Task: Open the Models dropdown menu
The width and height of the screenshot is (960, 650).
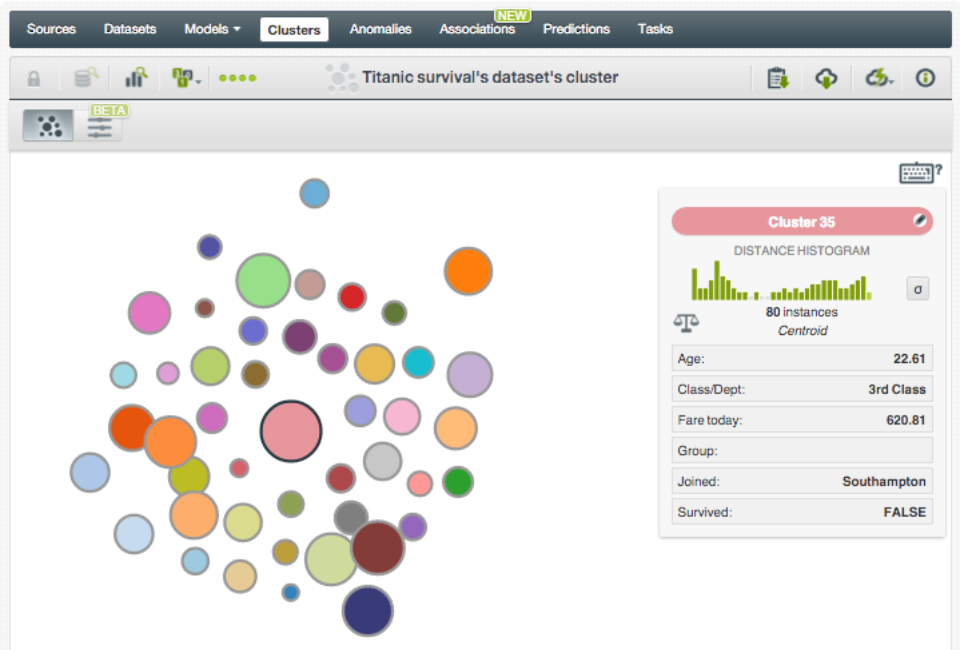Action: [212, 29]
